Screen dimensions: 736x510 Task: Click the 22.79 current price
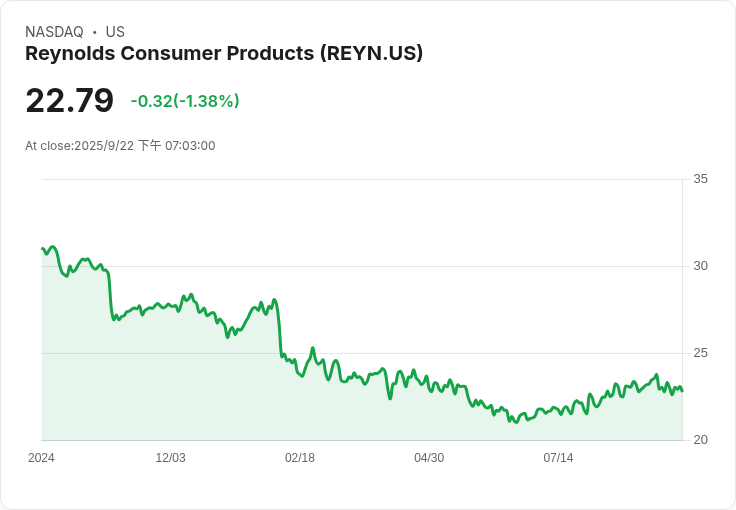click(69, 101)
